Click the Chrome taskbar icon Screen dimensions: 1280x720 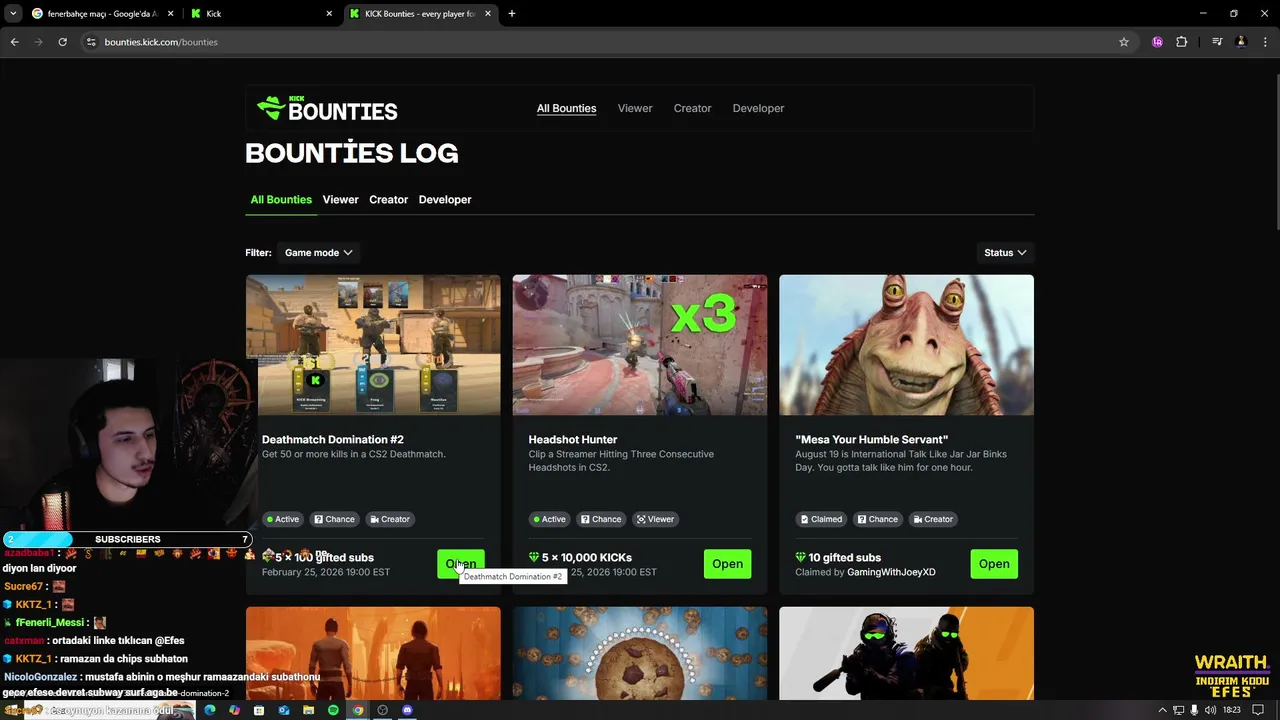pos(358,710)
